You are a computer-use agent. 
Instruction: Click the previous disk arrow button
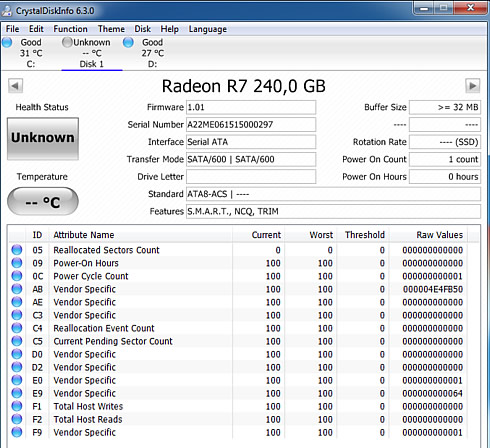pyautogui.click(x=15, y=86)
